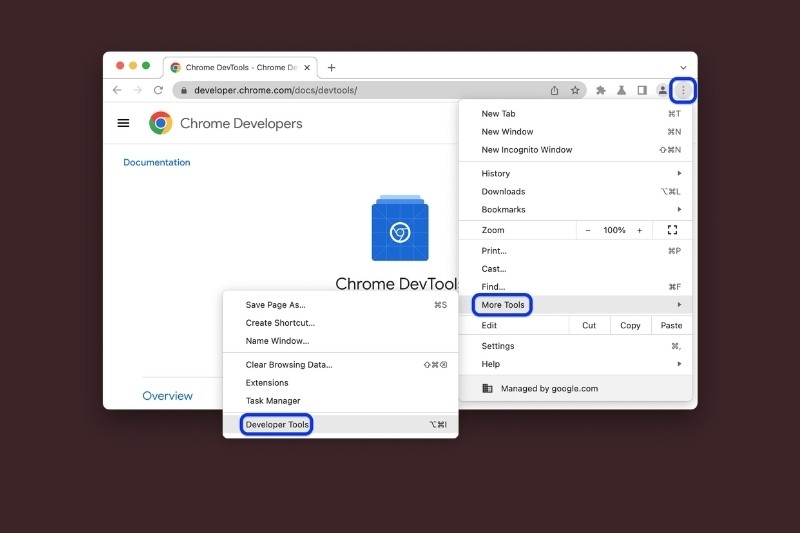Open the three-dot Chrome menu button
800x533 pixels.
coord(683,90)
